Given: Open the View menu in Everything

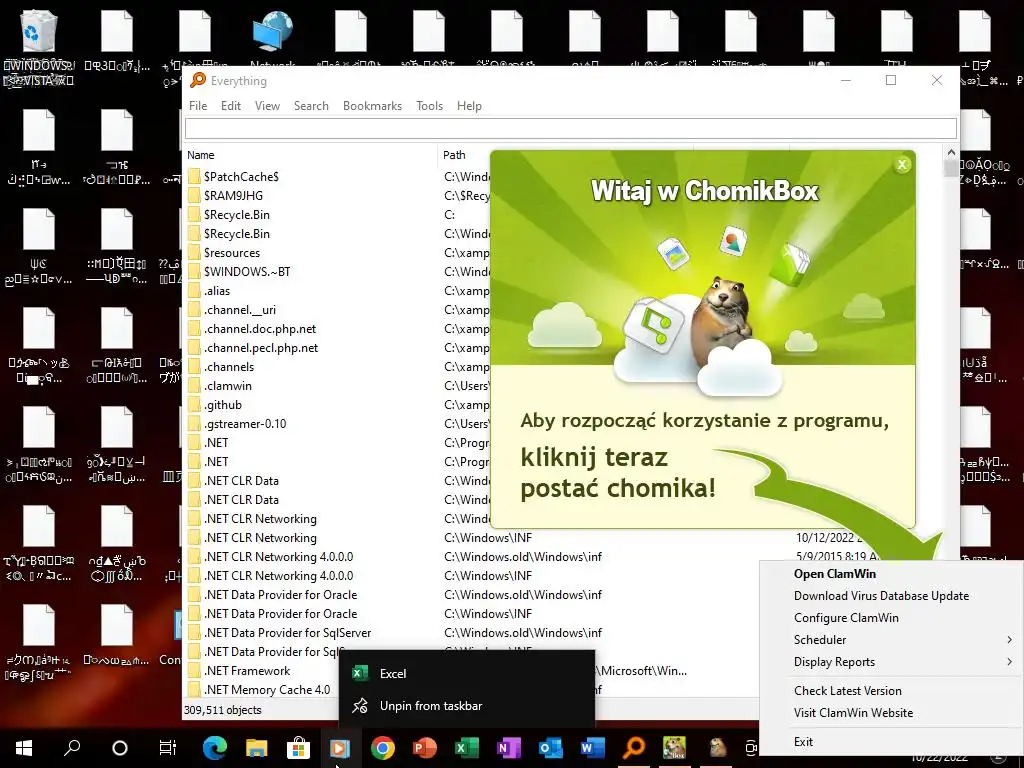Looking at the screenshot, I should pos(267,106).
